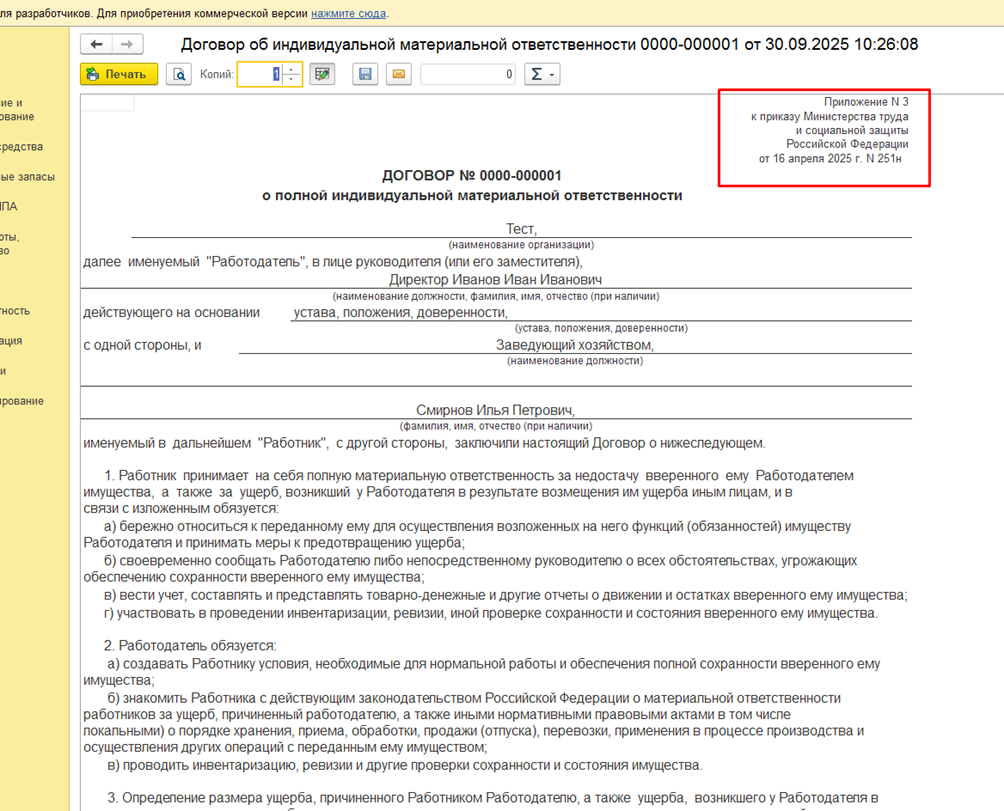1004x811 pixels.
Task: Open print preview magnifier icon
Action: [x=179, y=74]
